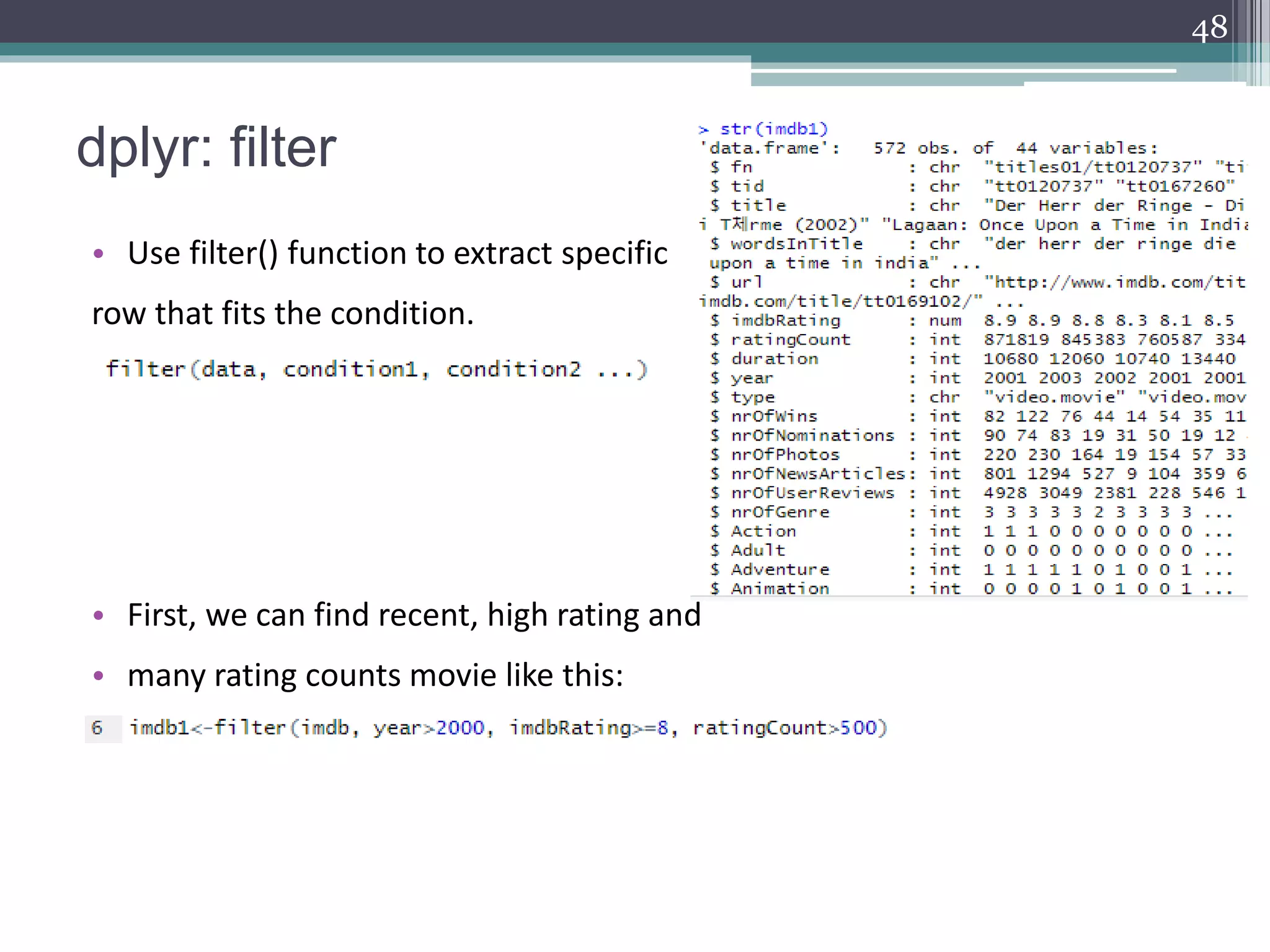Select the '$ nrOfPhotos' variable row

pos(977,456)
